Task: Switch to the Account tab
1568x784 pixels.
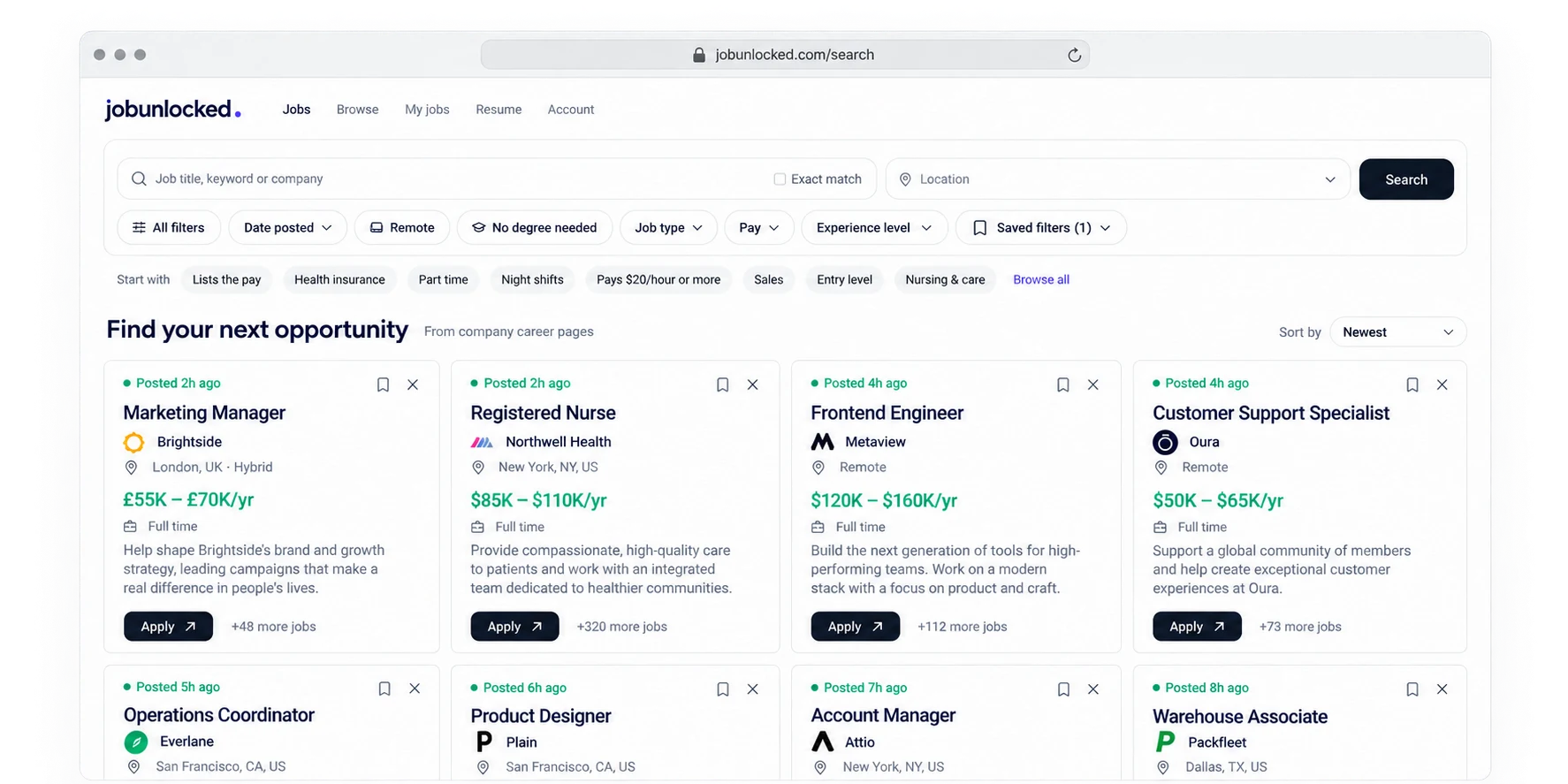Action: [571, 110]
